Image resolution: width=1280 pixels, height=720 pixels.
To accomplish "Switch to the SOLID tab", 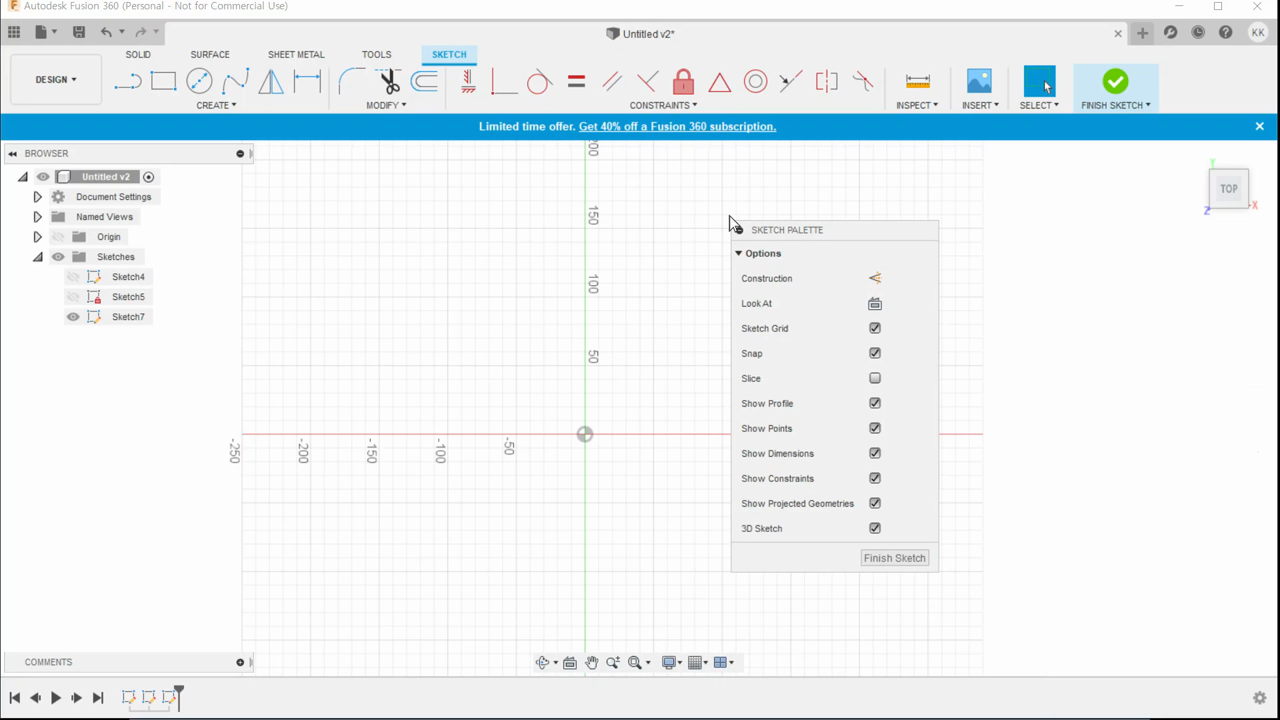I will [x=138, y=54].
